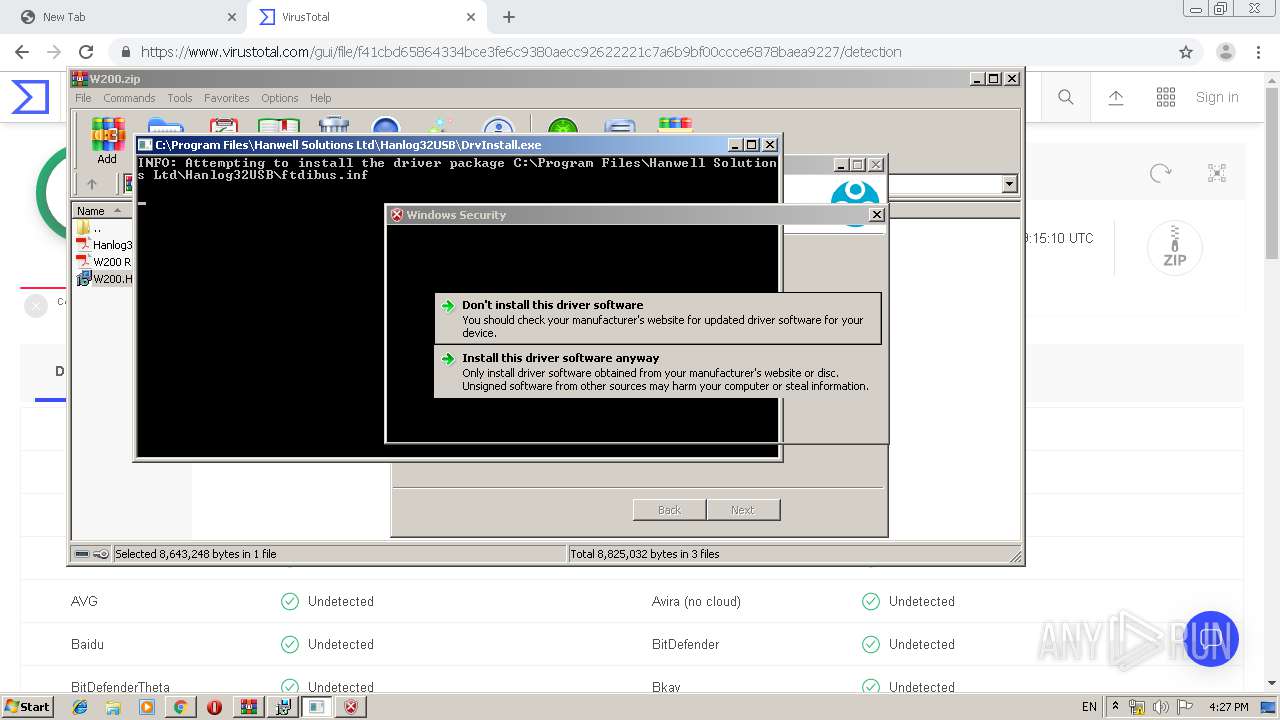The width and height of the screenshot is (1280, 720).
Task: Click the BitDefender engine name
Action: (x=686, y=645)
